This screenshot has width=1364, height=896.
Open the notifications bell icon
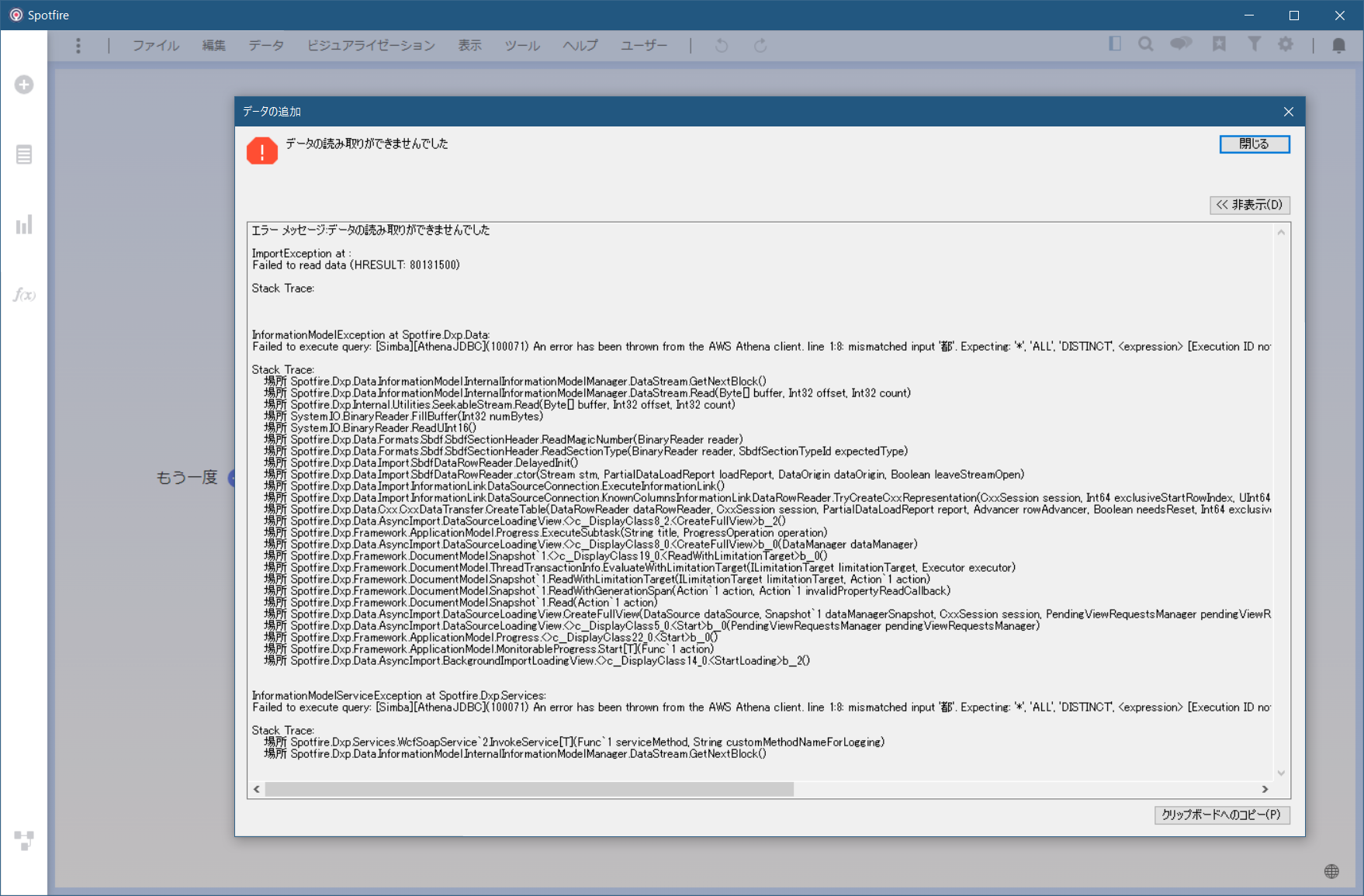click(x=1339, y=46)
